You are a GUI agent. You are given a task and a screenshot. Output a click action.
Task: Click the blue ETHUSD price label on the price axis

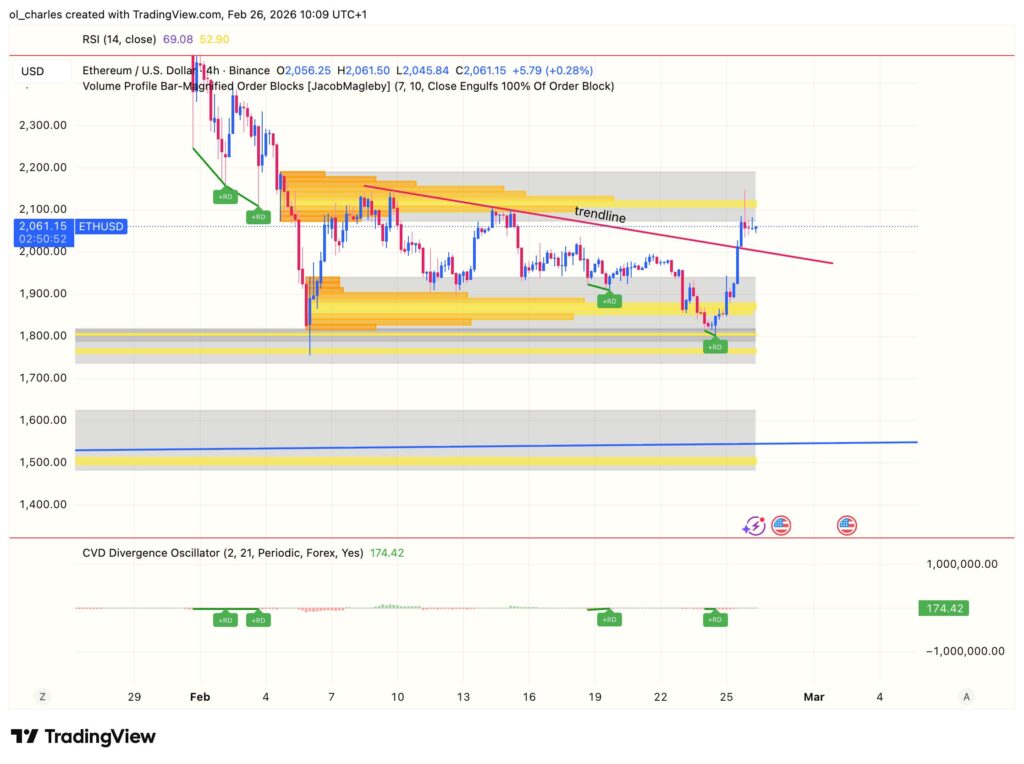click(99, 226)
